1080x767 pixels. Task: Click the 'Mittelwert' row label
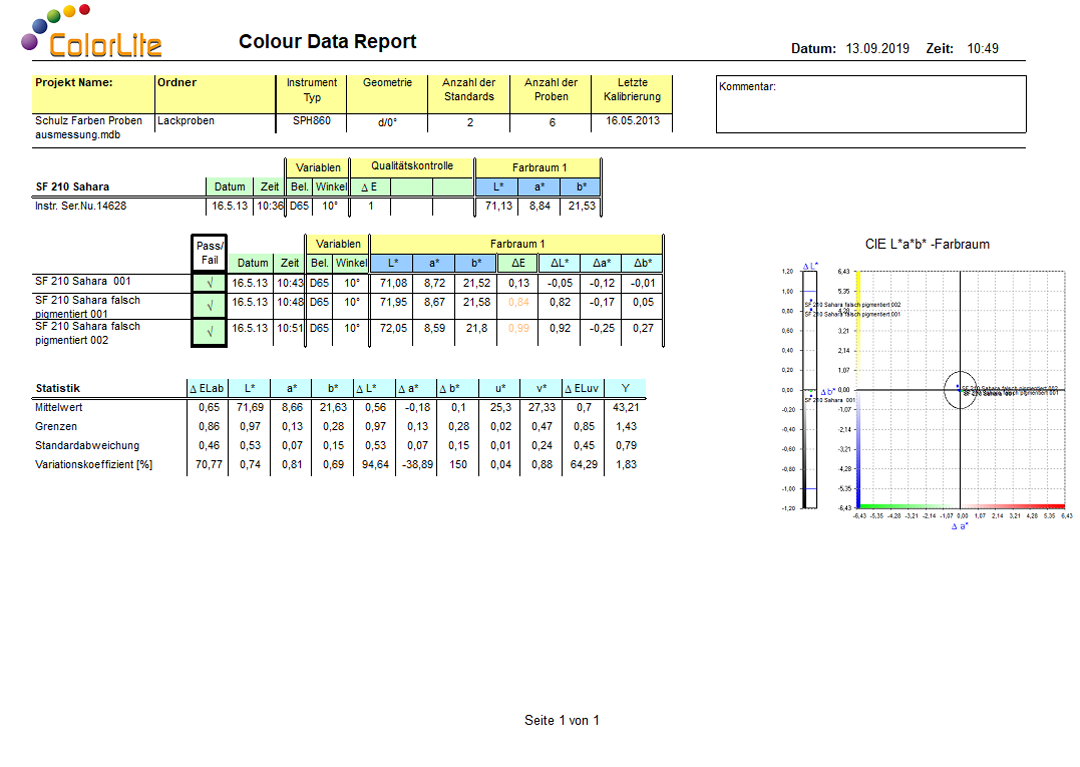coord(59,408)
